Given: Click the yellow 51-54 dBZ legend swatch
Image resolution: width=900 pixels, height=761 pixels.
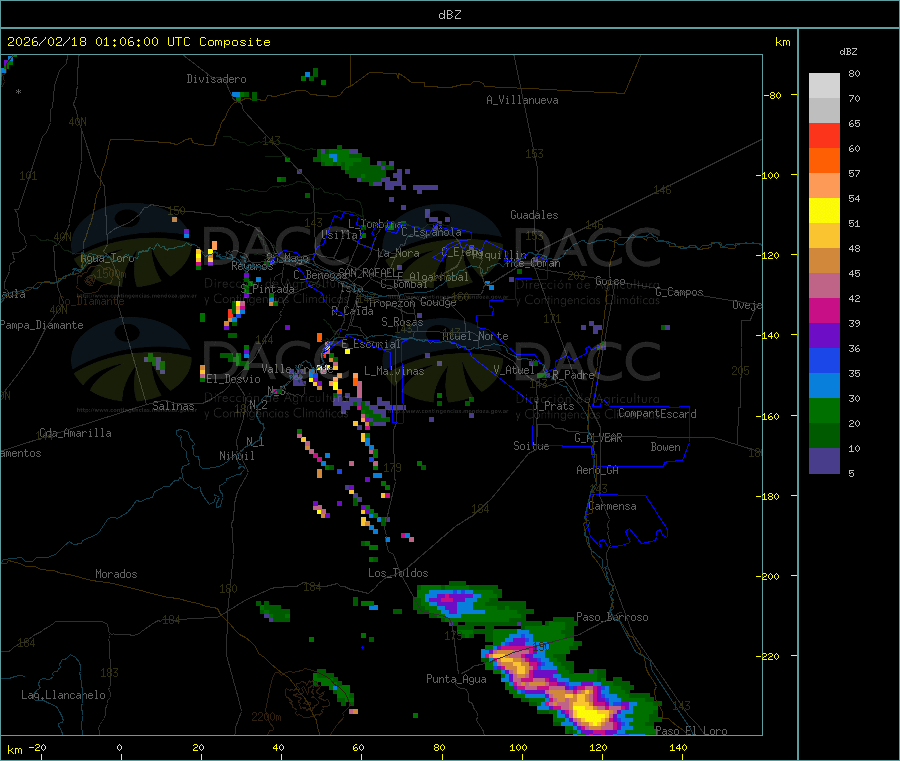Looking at the screenshot, I should click(824, 211).
